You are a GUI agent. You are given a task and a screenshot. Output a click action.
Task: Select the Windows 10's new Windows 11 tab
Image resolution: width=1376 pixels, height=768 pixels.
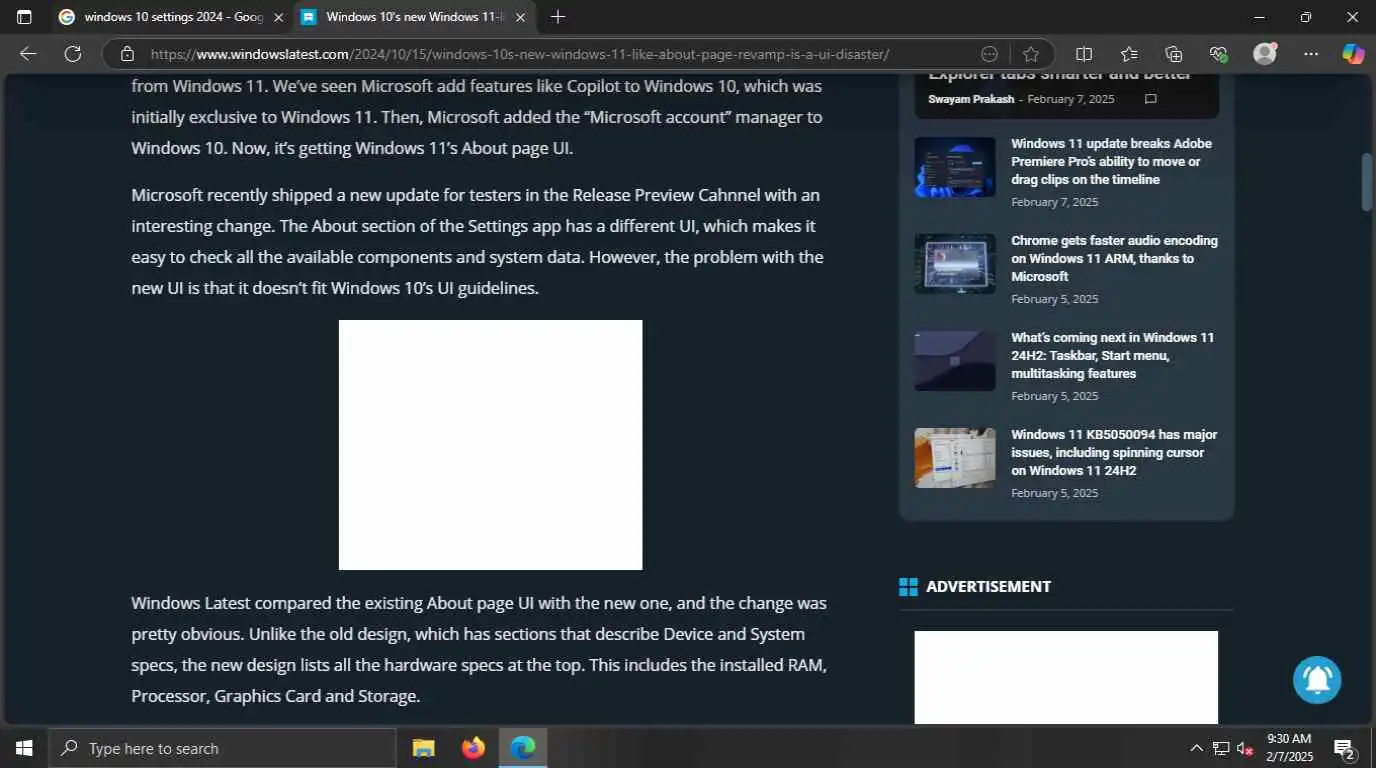[x=415, y=17]
